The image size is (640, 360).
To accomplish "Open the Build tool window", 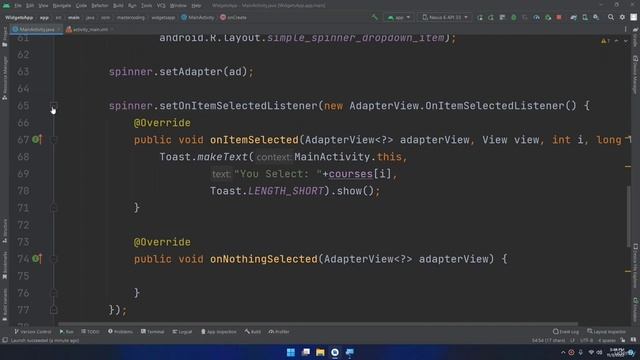I will click(253, 332).
